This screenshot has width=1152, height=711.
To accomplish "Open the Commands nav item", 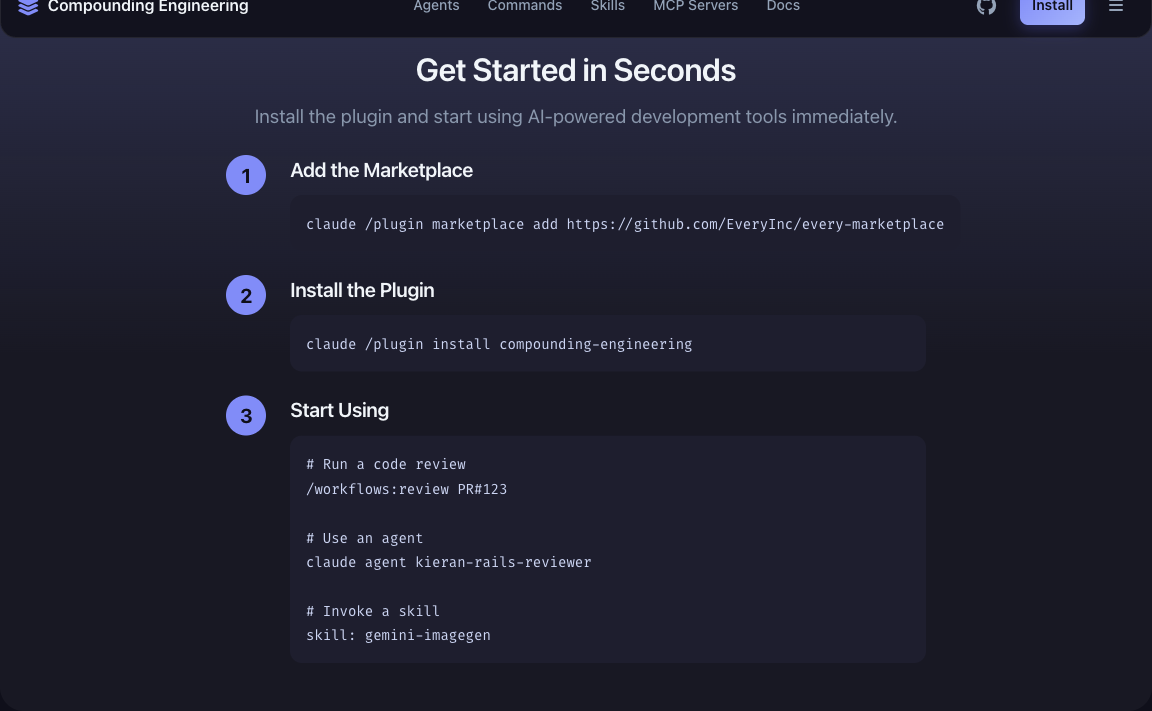I will (x=525, y=7).
